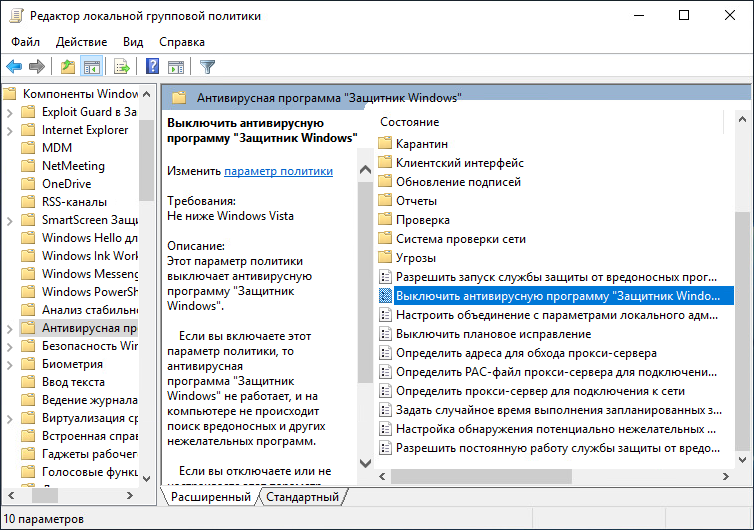Select the Выключить плановое исправление policy
This screenshot has height=530, width=754.
(x=493, y=334)
